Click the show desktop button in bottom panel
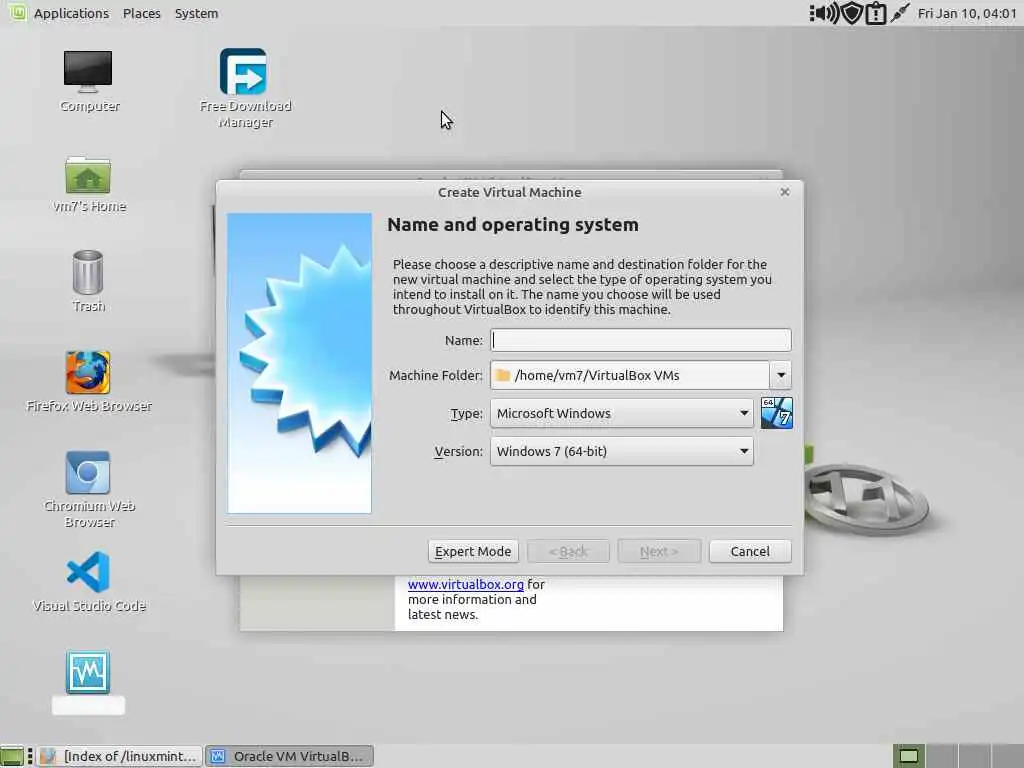 click(x=12, y=756)
